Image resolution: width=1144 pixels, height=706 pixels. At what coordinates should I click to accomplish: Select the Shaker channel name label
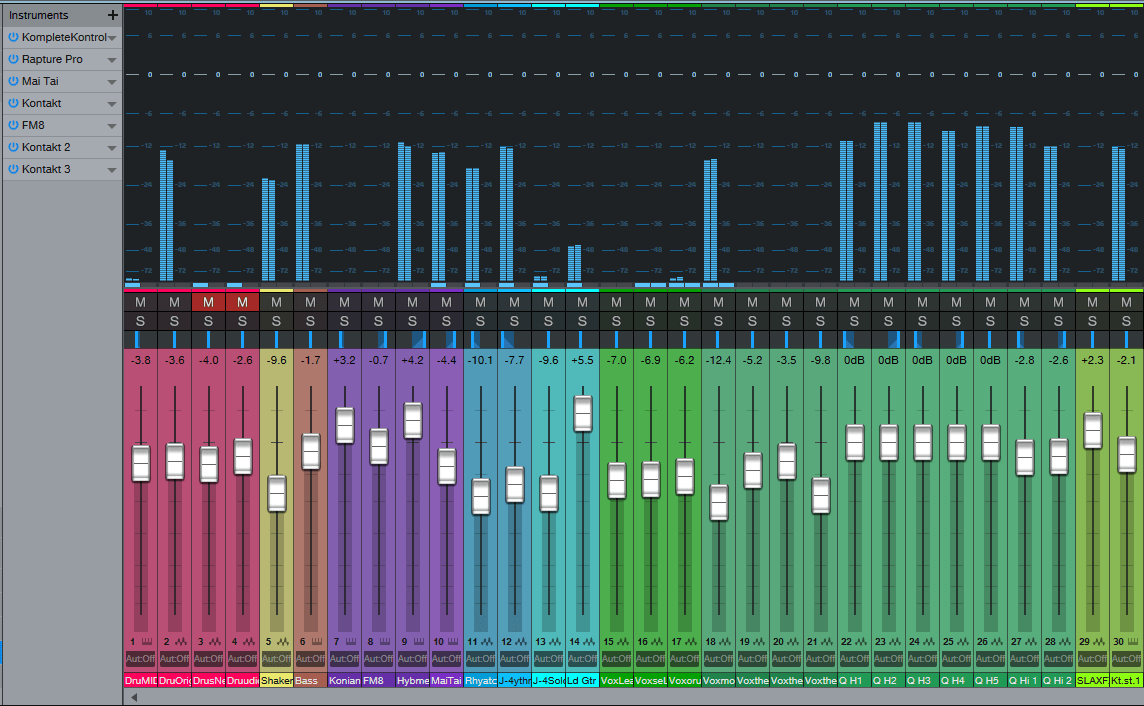pos(276,680)
